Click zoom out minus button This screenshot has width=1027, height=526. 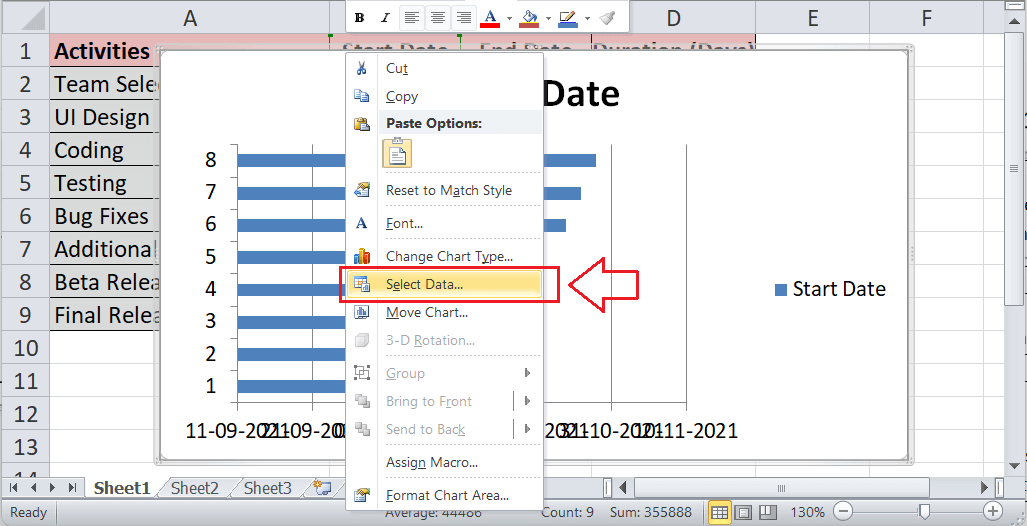pos(844,512)
